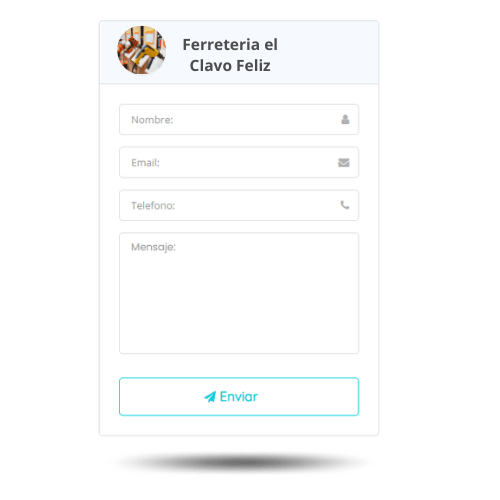Screen dimensions: 500x500
Task: Click the person icon in Nombre field
Action: (345, 119)
